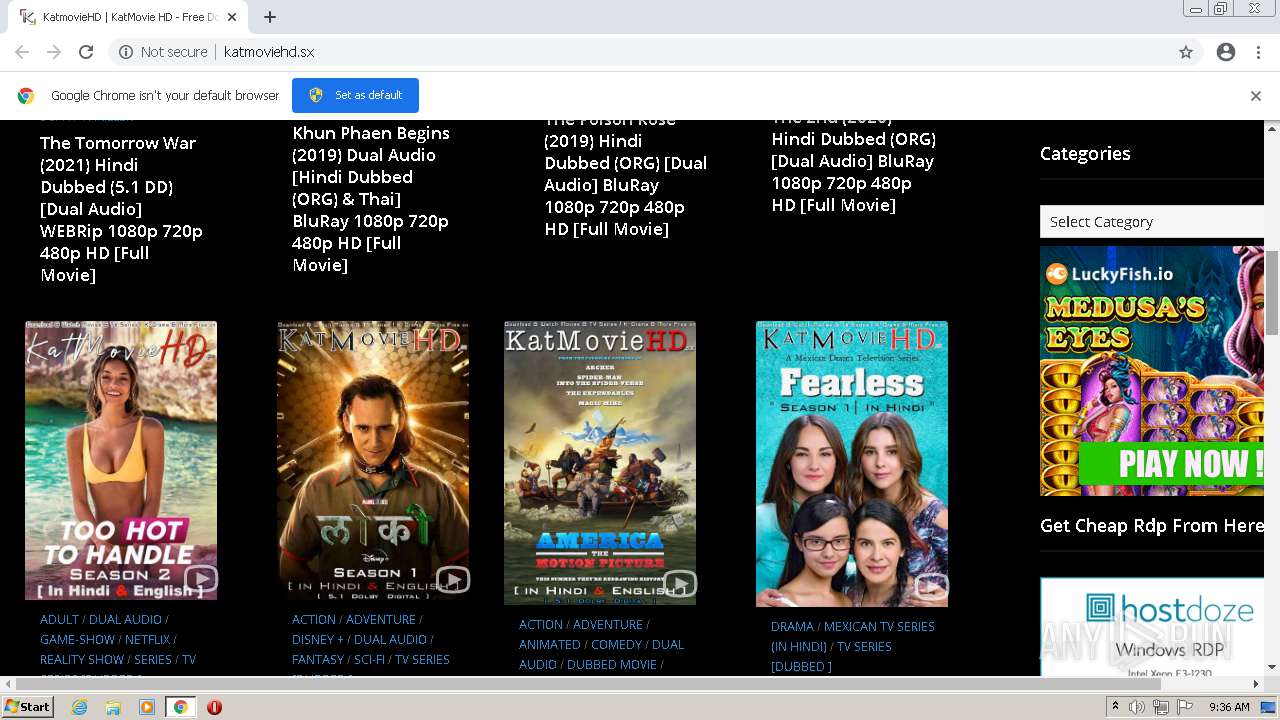Image resolution: width=1280 pixels, height=720 pixels.
Task: Select Chrome icon in taskbar
Action: tap(180, 707)
